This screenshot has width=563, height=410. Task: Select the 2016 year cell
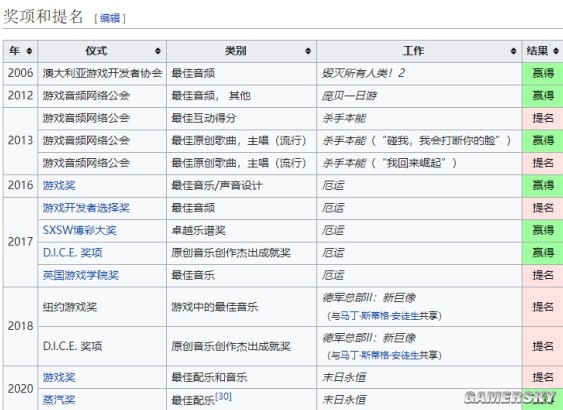click(20, 186)
